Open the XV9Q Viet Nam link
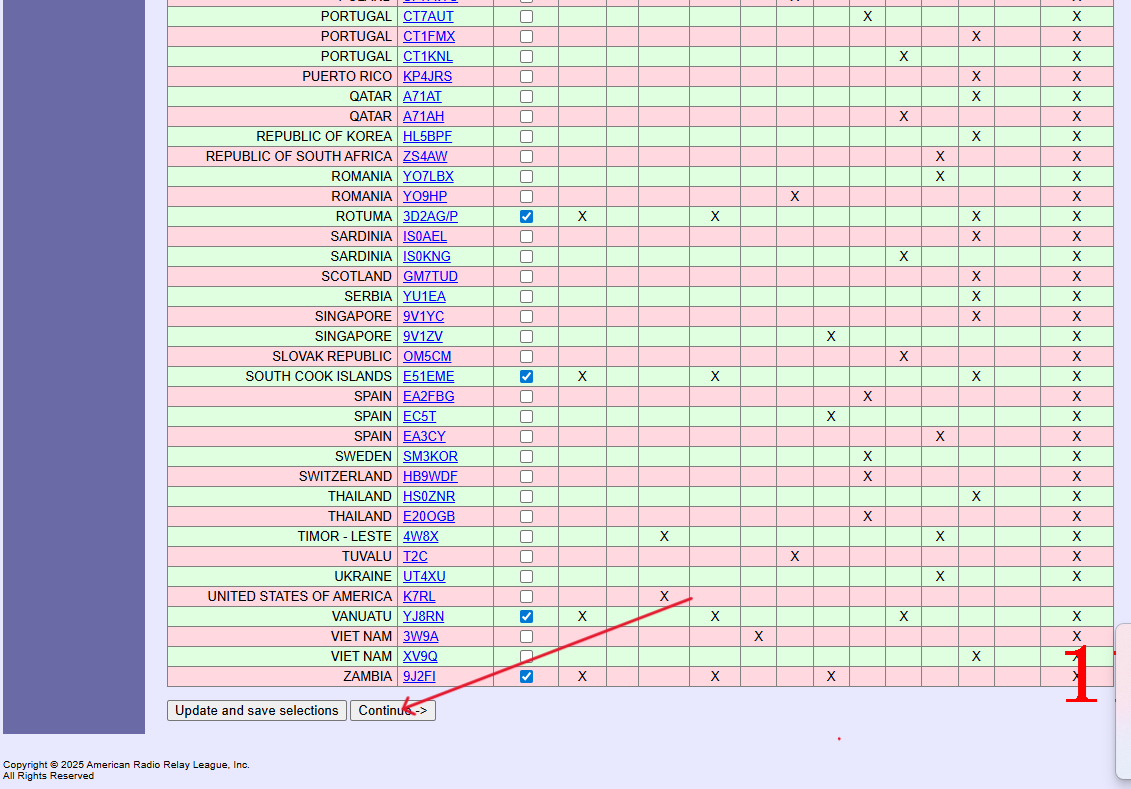The width and height of the screenshot is (1131, 789). [420, 656]
